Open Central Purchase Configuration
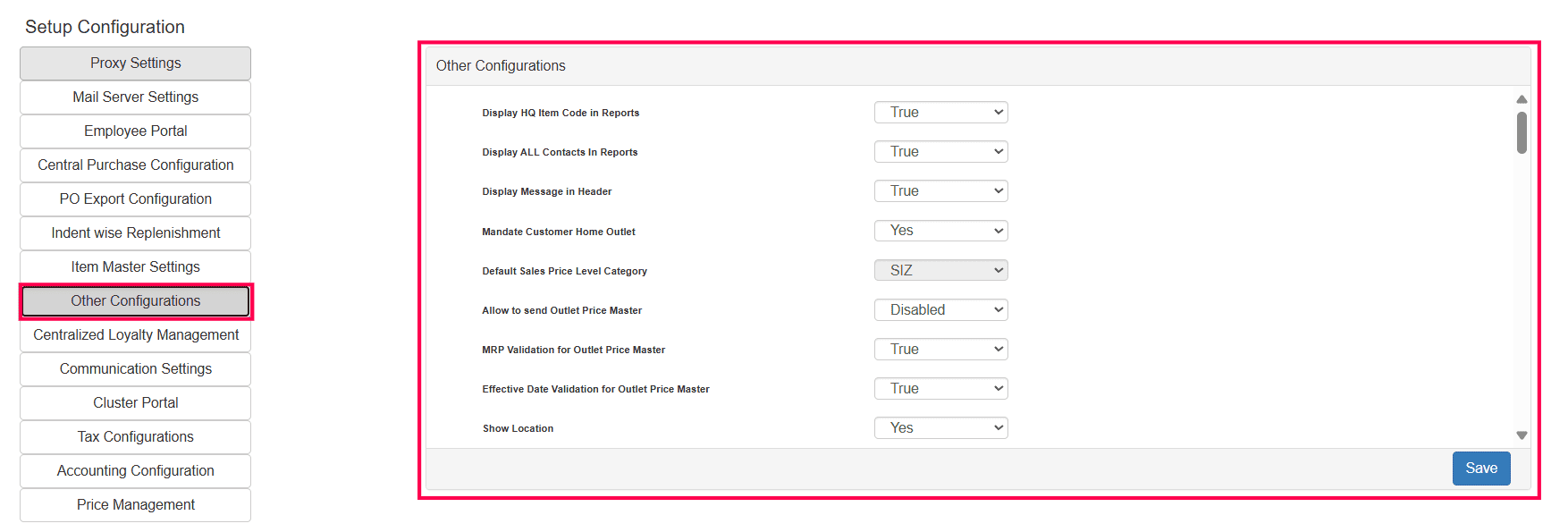 click(136, 165)
